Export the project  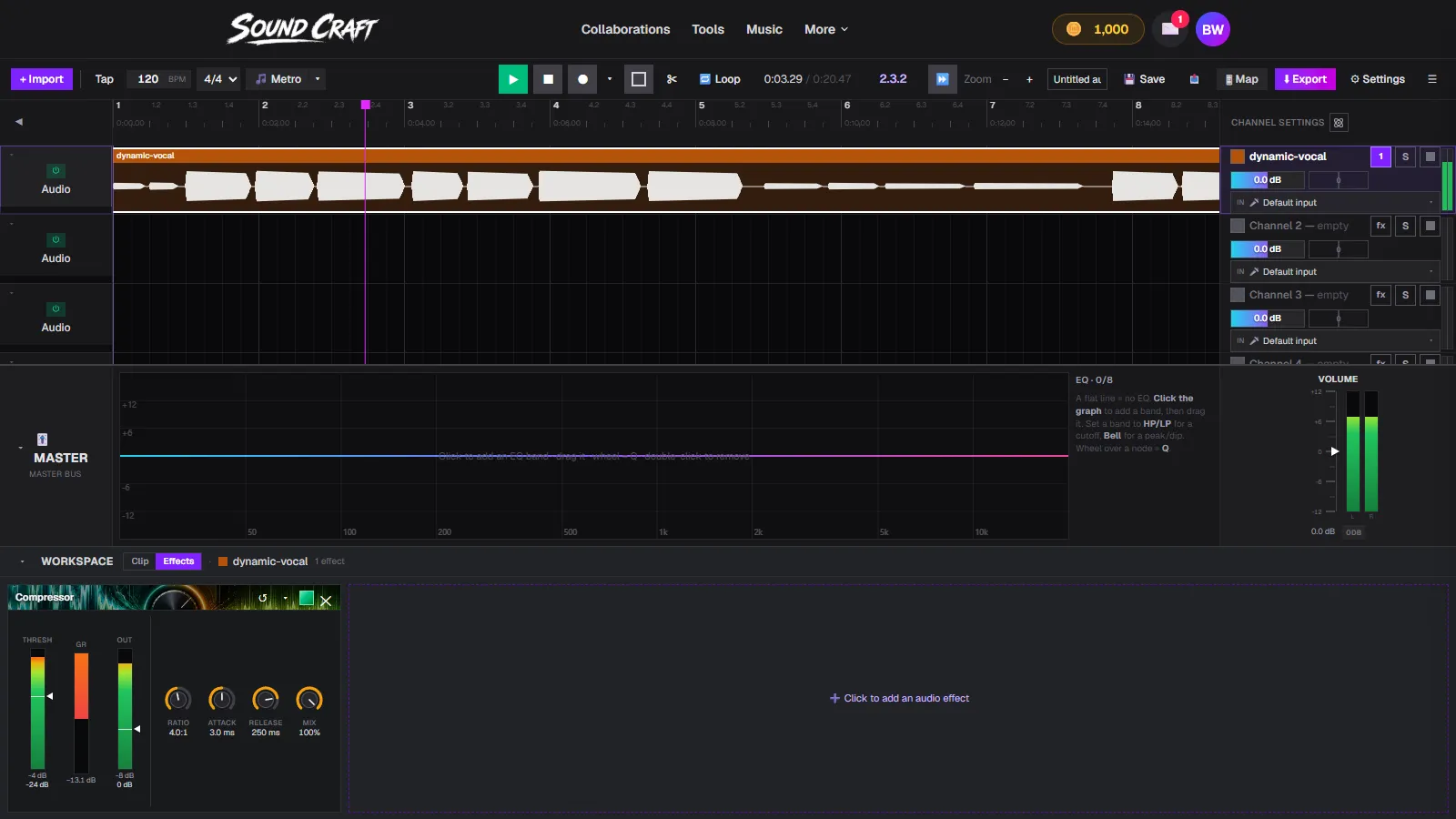1305,79
